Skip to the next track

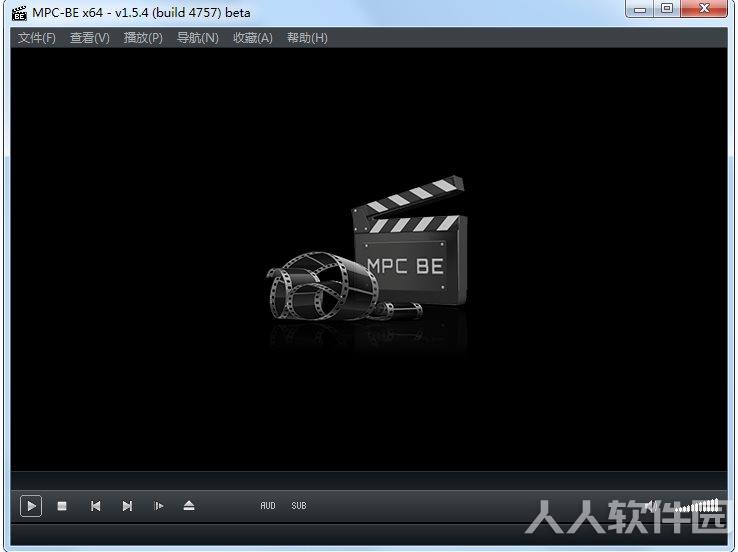tap(127, 506)
